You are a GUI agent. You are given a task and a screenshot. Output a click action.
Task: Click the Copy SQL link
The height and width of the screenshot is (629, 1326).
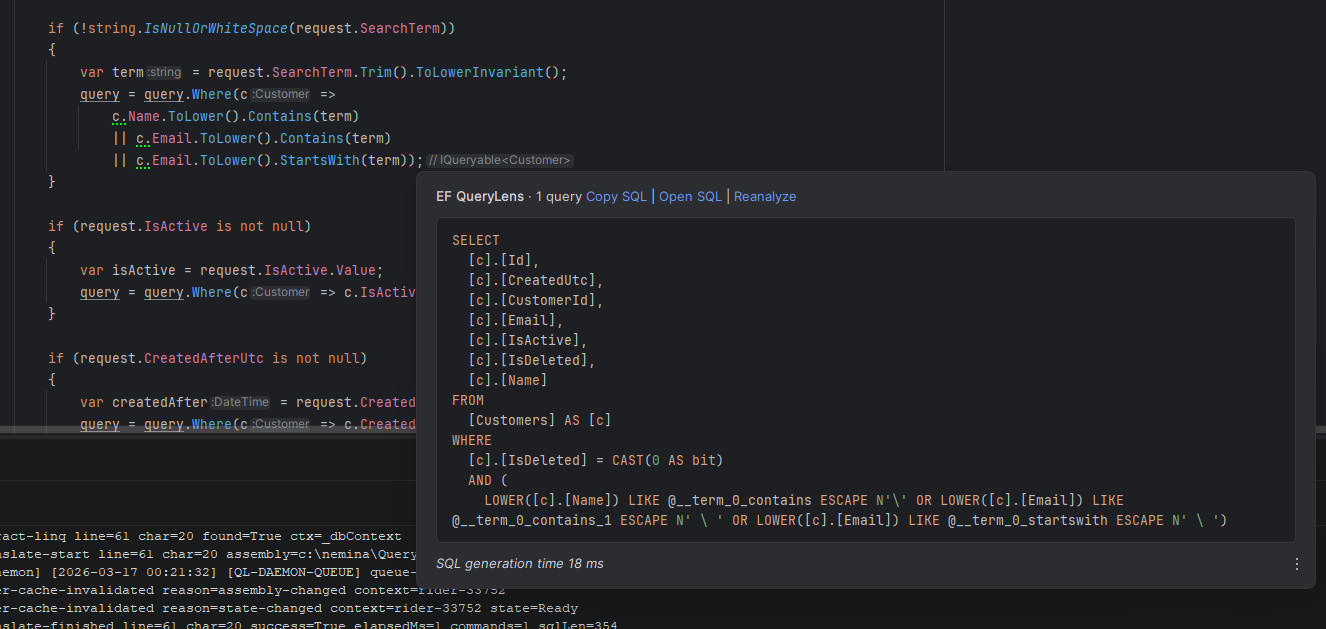616,197
